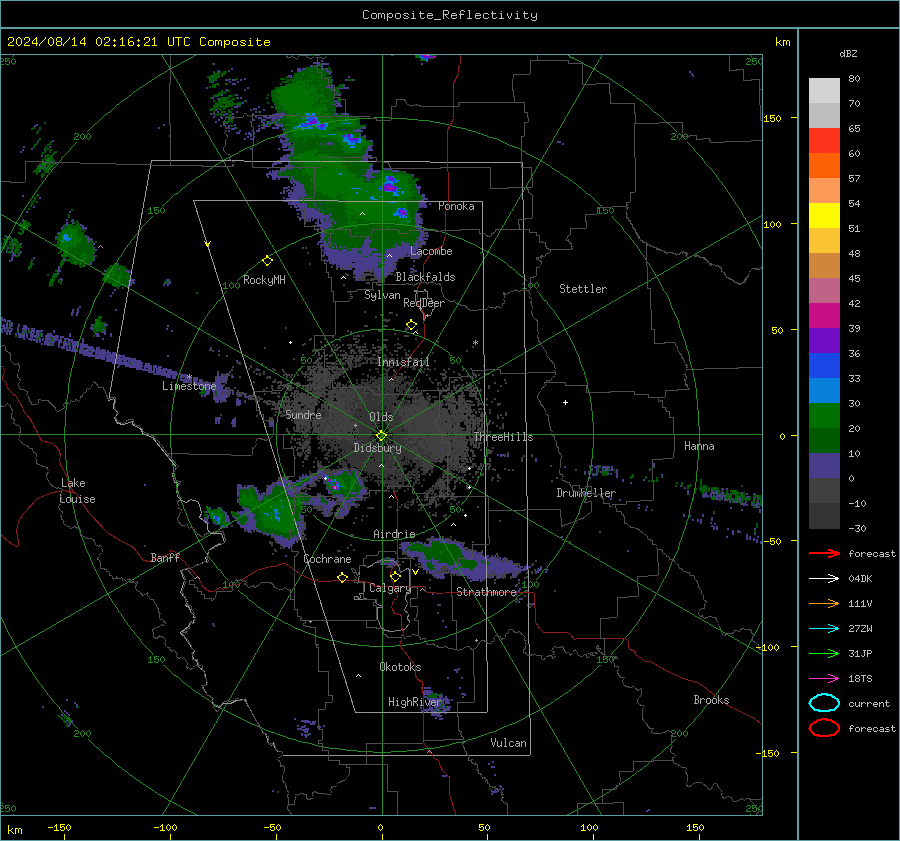Click the Ponoka town label
This screenshot has width=900, height=841.
pos(456,206)
